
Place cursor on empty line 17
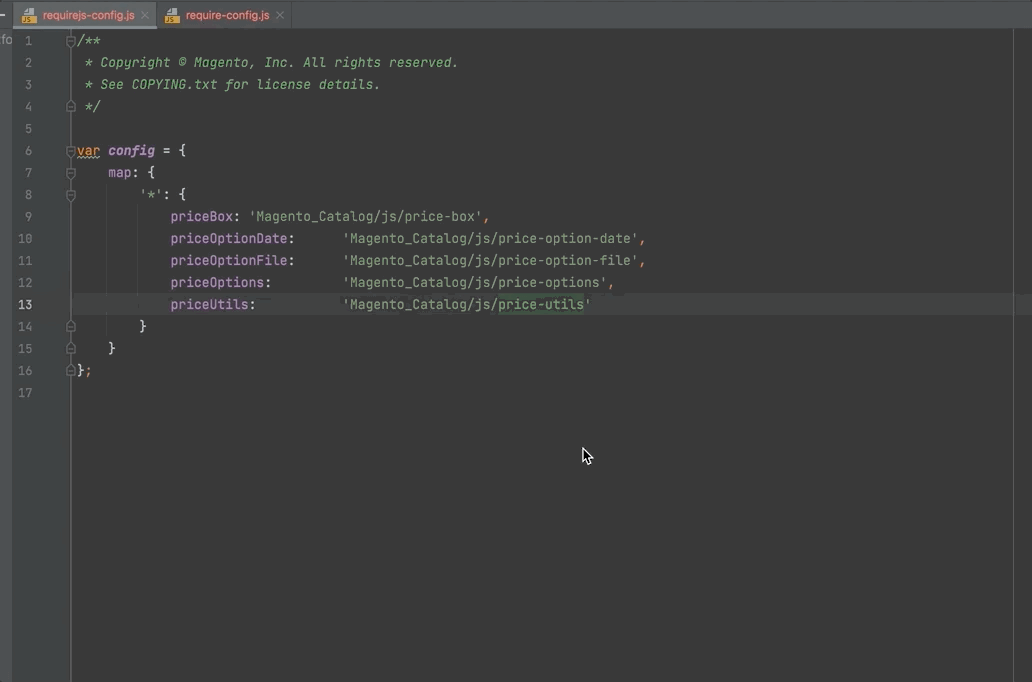point(300,393)
